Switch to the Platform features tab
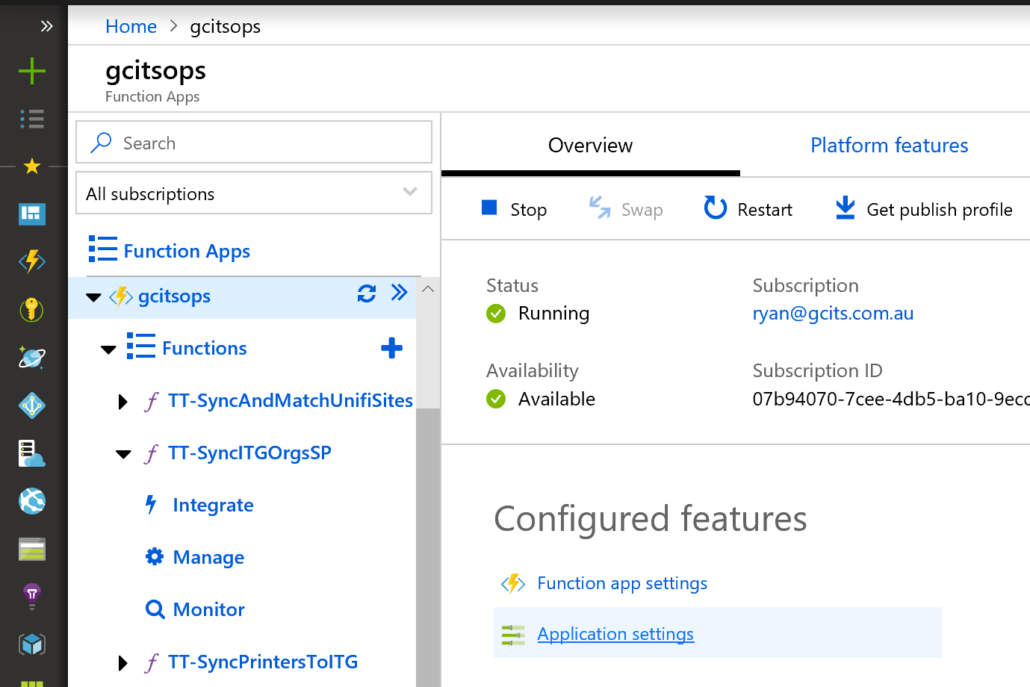The height and width of the screenshot is (687, 1030). click(889, 145)
